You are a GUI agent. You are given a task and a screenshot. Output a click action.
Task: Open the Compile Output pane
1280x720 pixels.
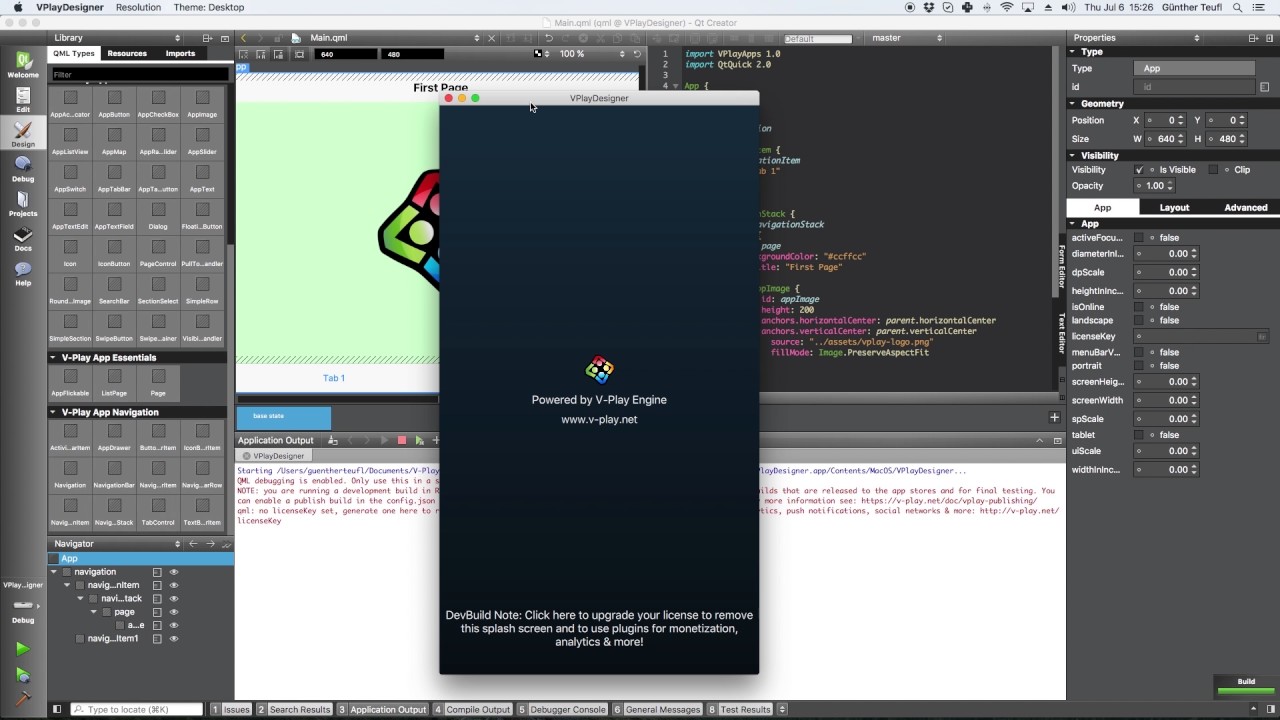[472, 709]
